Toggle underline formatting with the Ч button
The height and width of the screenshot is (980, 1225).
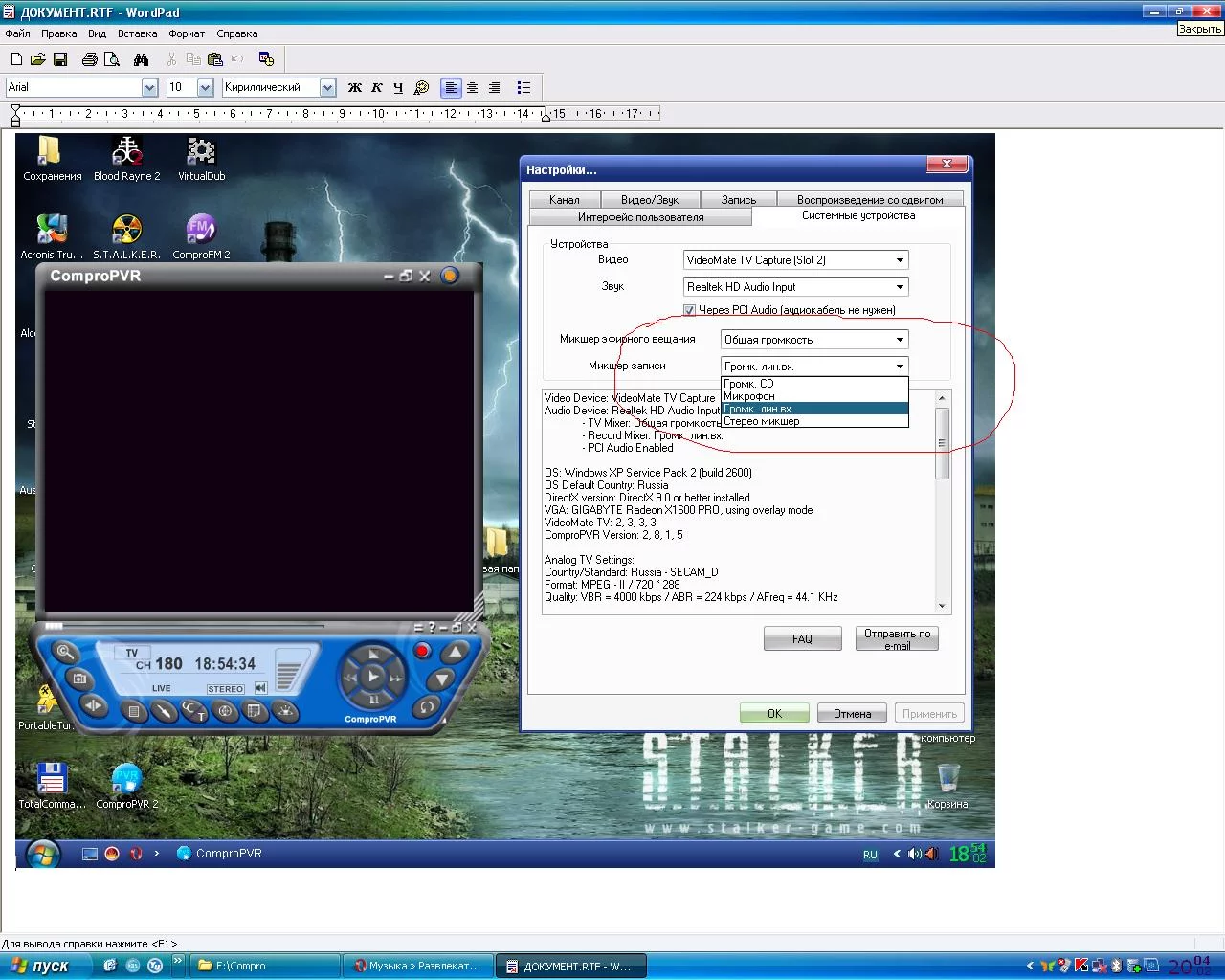[x=398, y=88]
